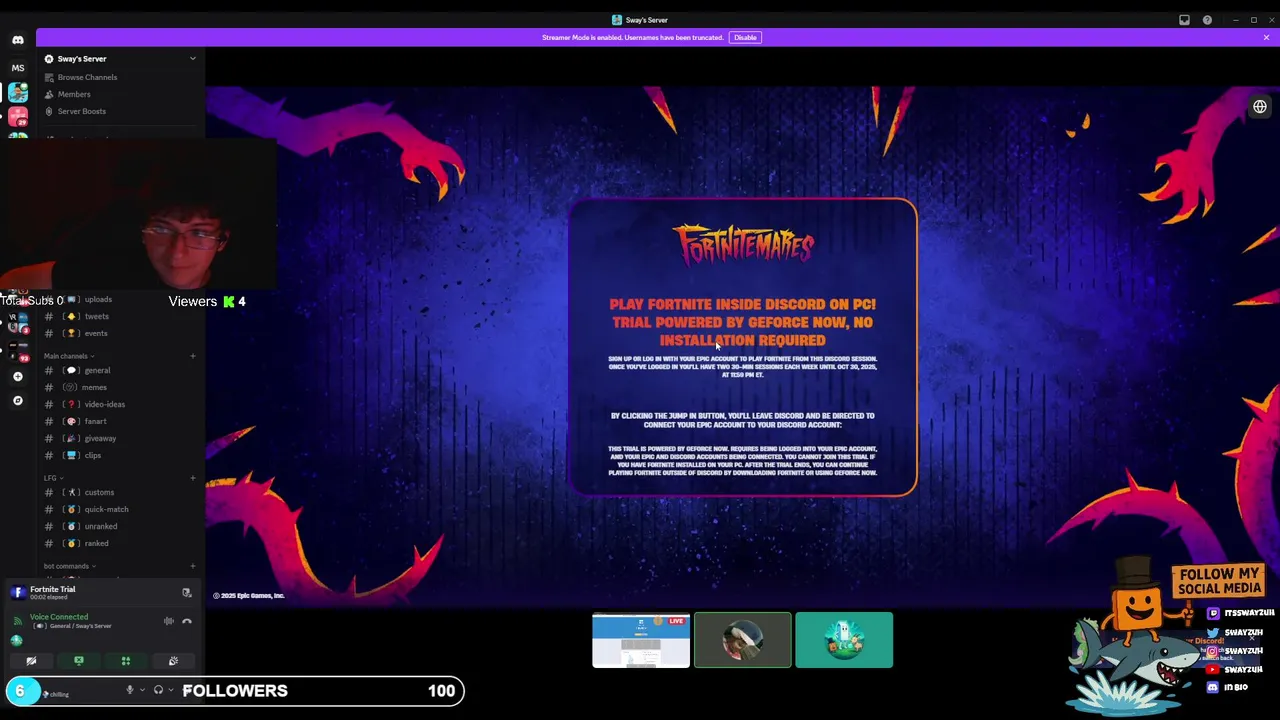Image resolution: width=1280 pixels, height=720 pixels.
Task: Open the help question mark icon
Action: (1207, 20)
